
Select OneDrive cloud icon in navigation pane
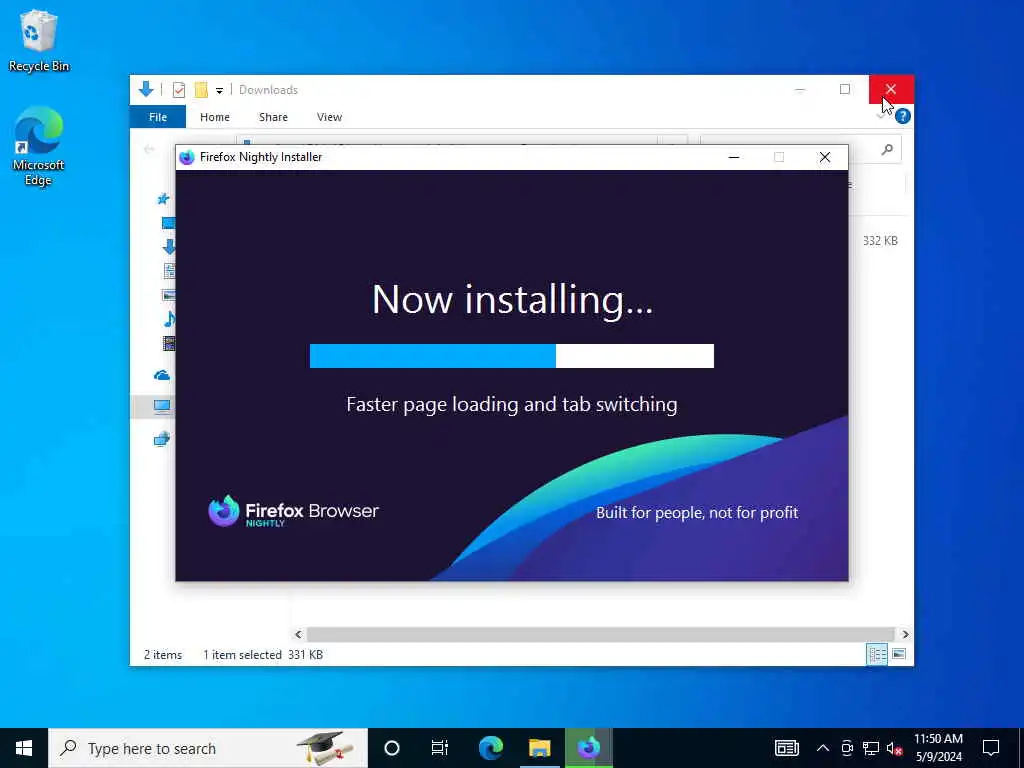pyautogui.click(x=162, y=375)
